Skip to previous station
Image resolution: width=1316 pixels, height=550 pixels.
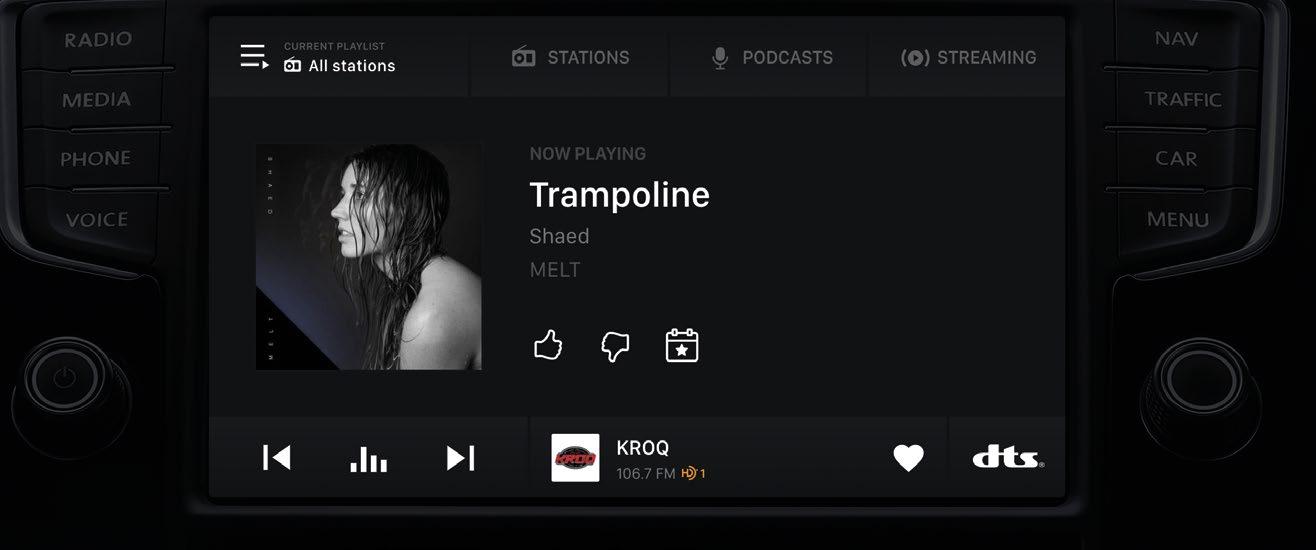[x=276, y=458]
